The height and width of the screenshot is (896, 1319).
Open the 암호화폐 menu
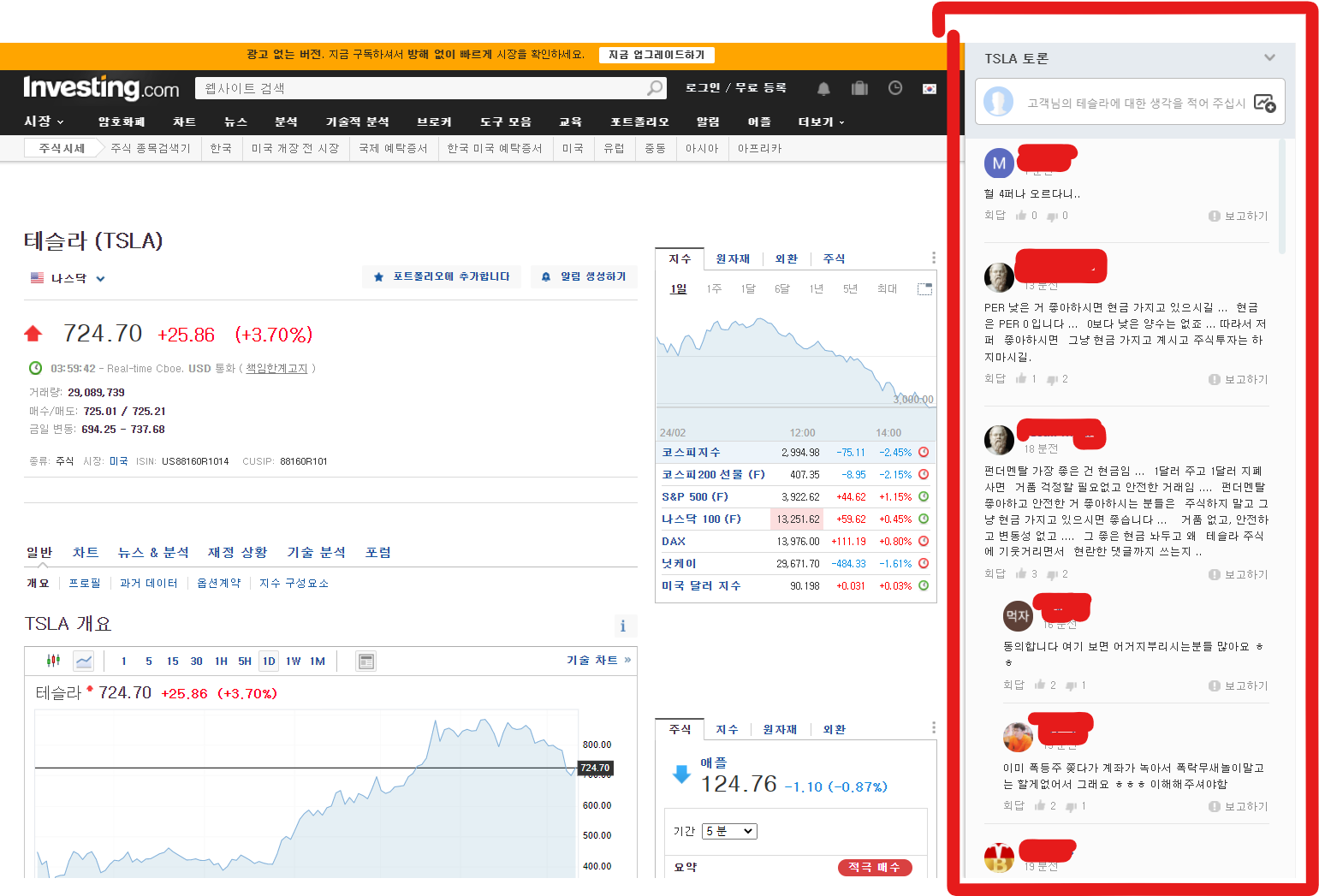pos(122,122)
